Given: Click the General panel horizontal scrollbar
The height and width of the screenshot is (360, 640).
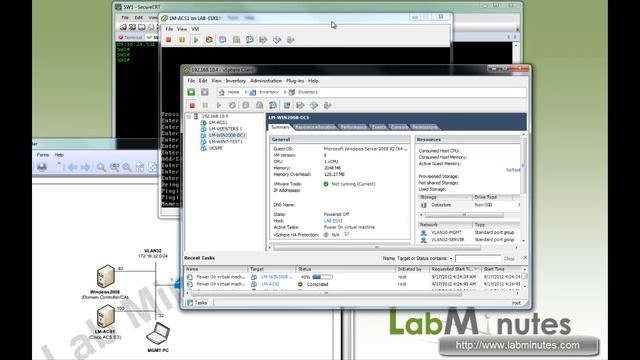Looking at the screenshot, I should point(376,247).
